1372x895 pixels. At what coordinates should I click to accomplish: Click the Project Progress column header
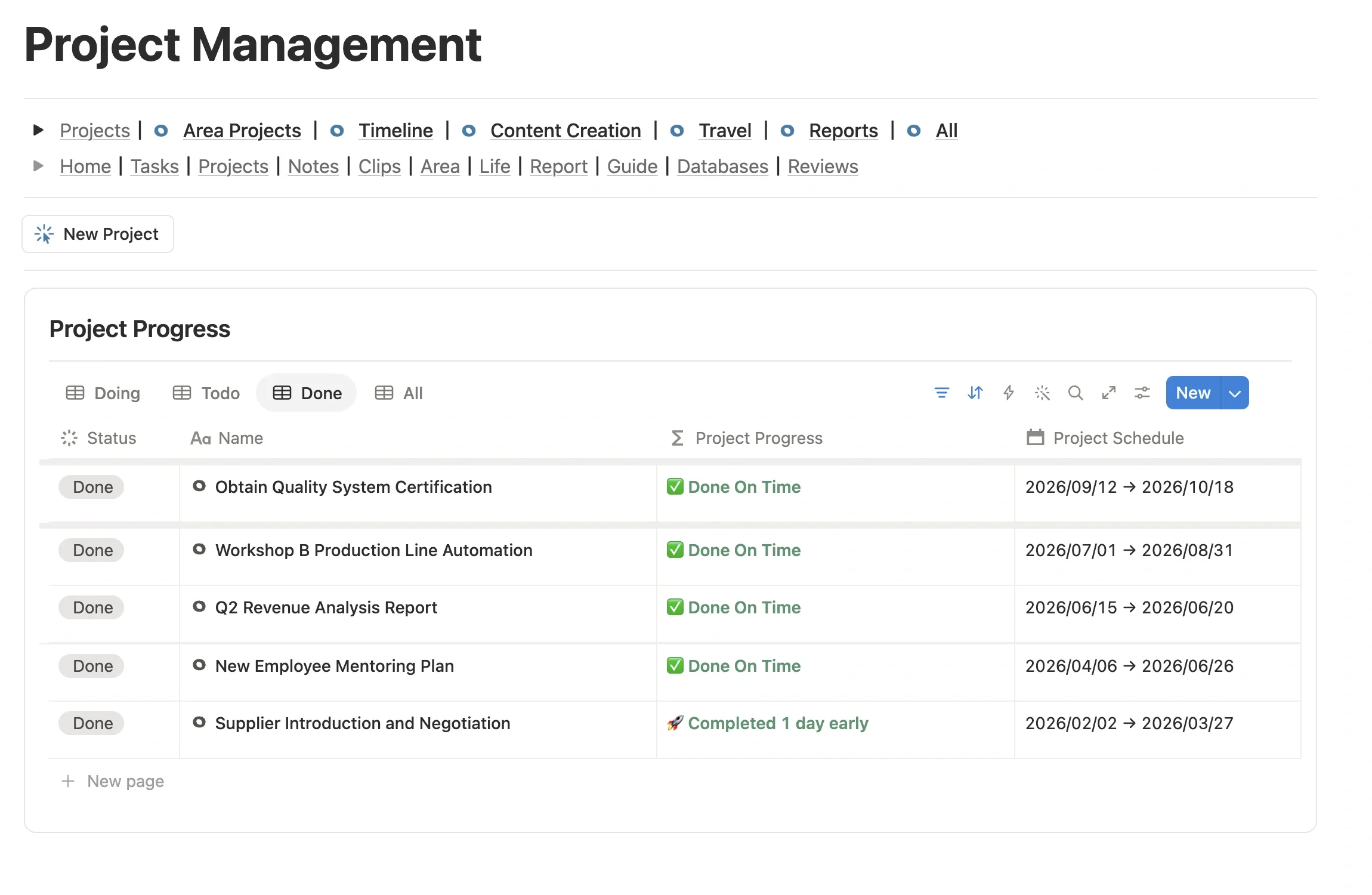746,438
